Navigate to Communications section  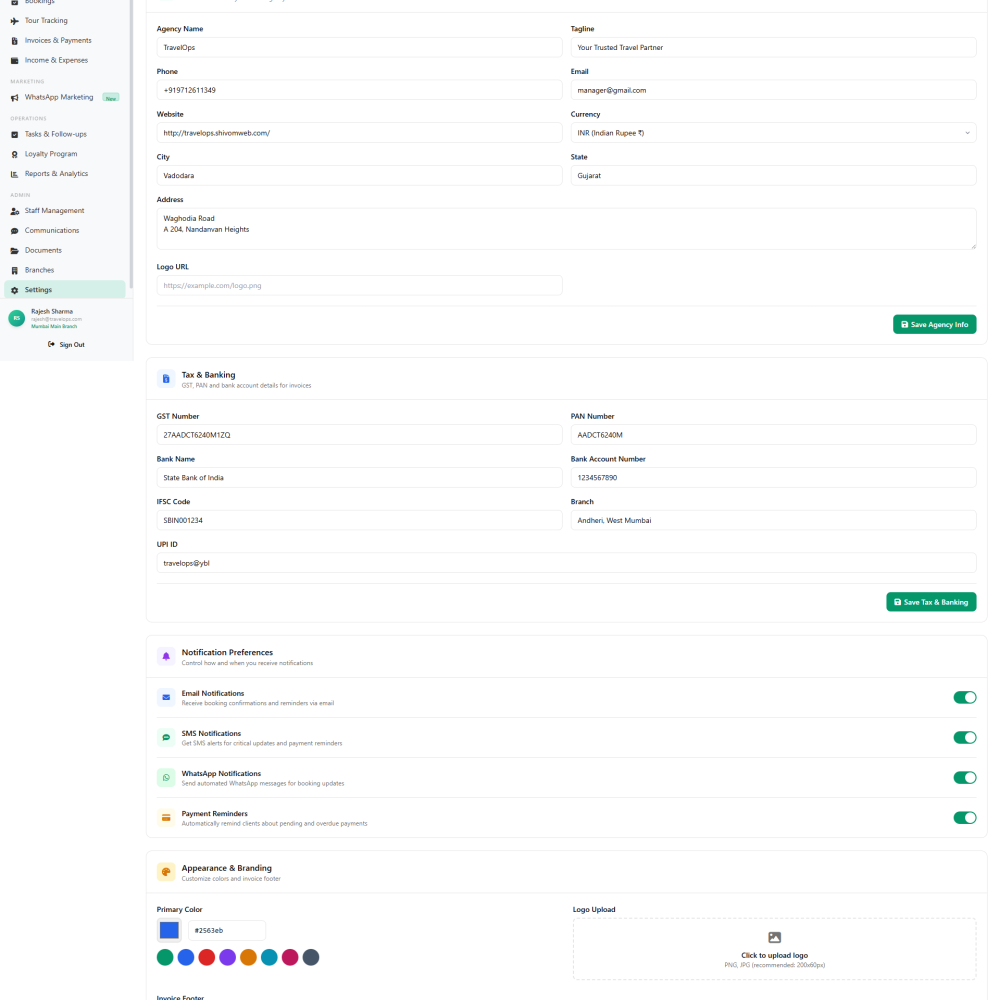click(x=64, y=231)
